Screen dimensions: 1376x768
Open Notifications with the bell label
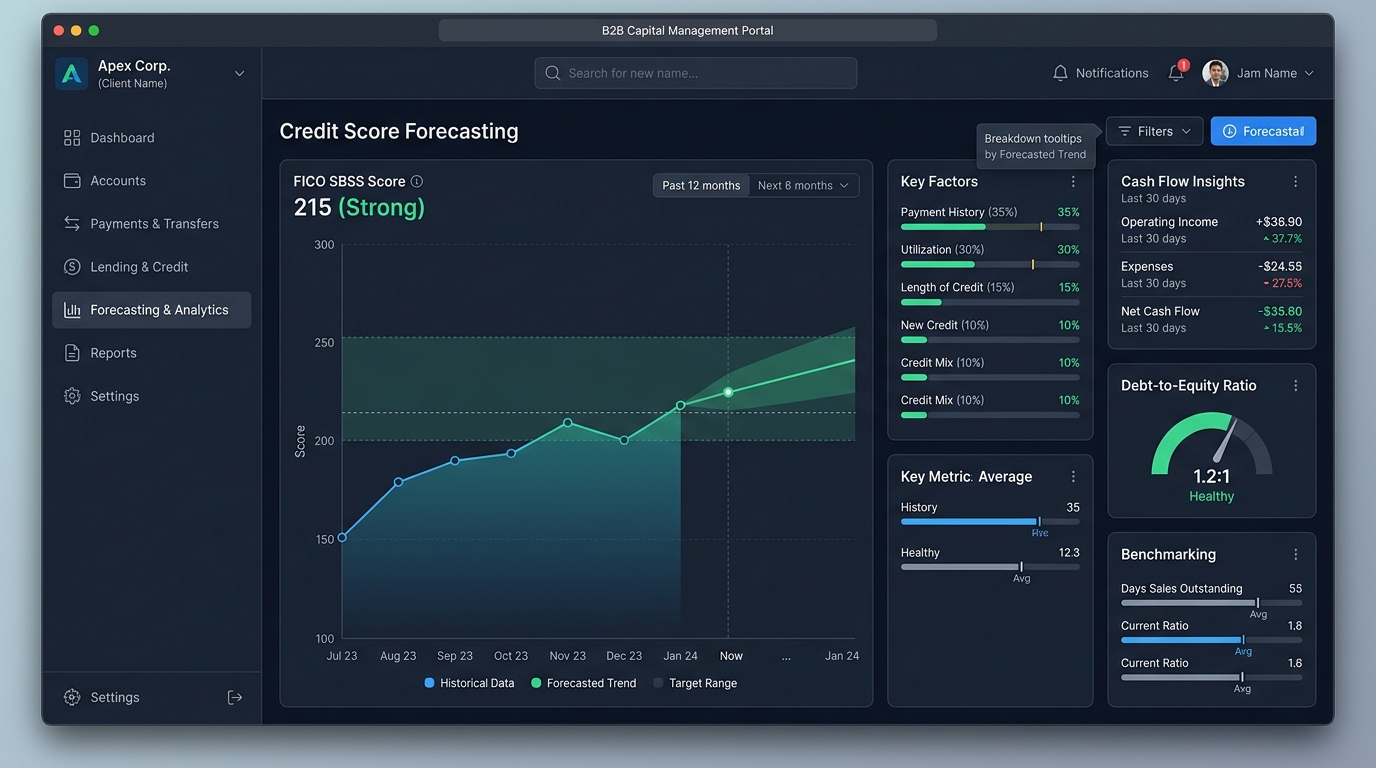point(1100,73)
